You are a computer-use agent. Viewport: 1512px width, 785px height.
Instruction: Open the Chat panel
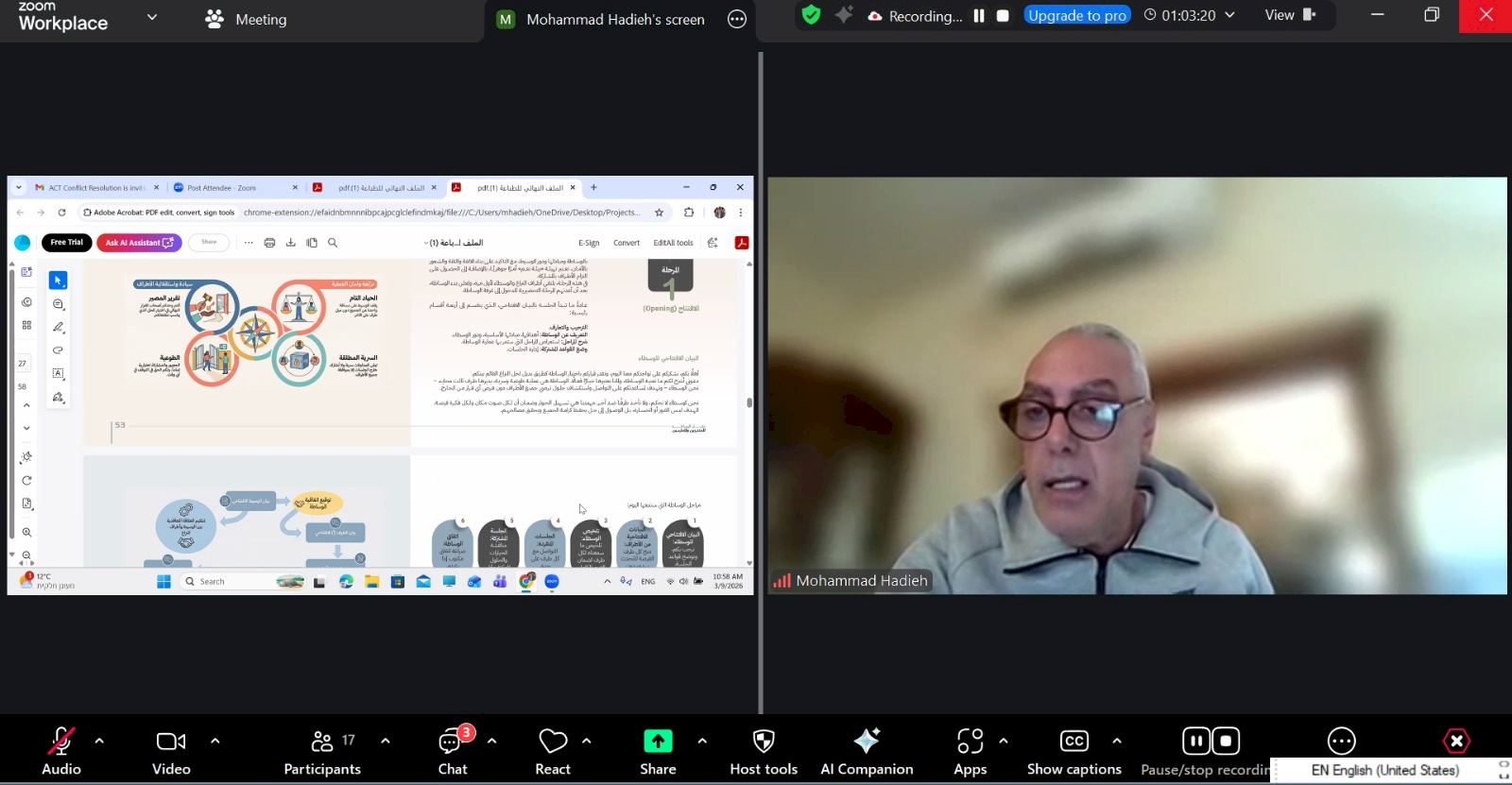pyautogui.click(x=452, y=742)
